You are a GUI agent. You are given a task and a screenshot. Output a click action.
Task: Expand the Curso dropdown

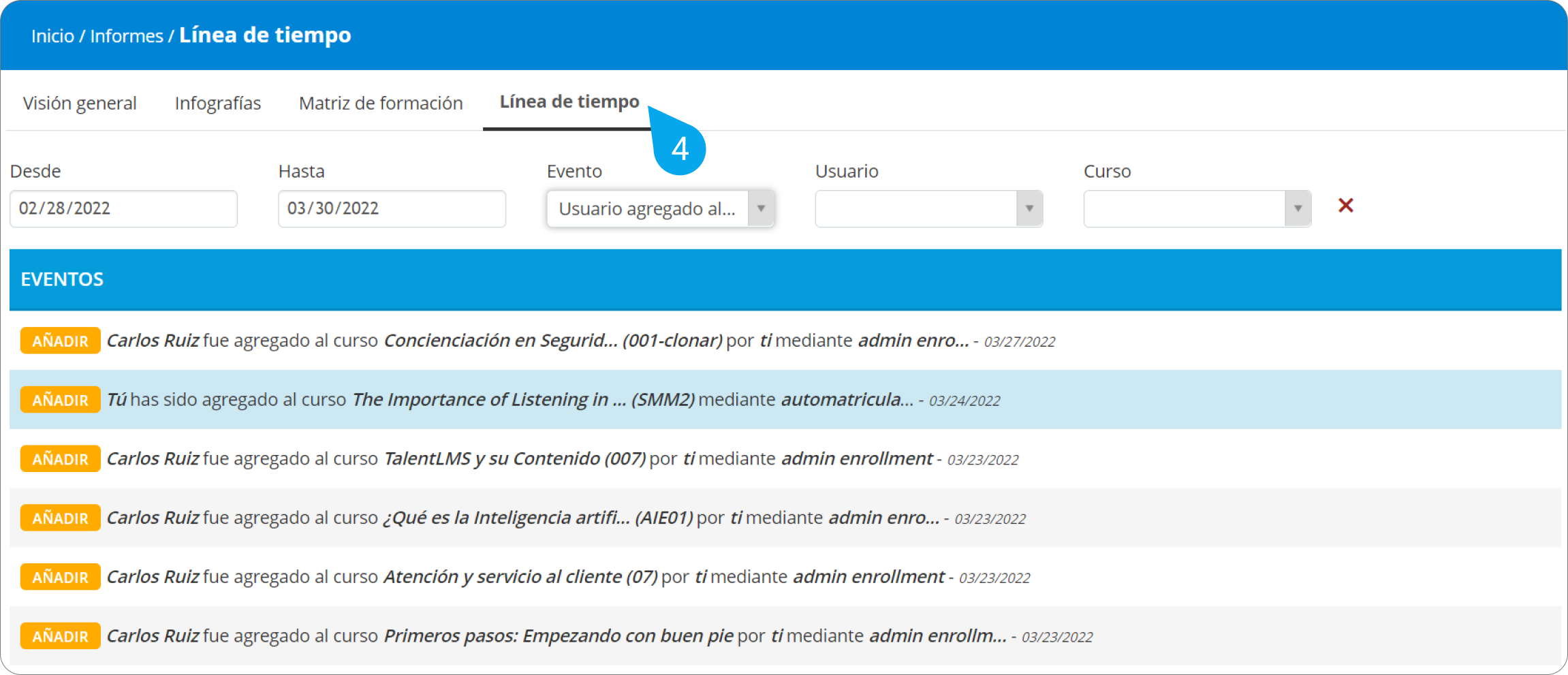tap(1196, 208)
